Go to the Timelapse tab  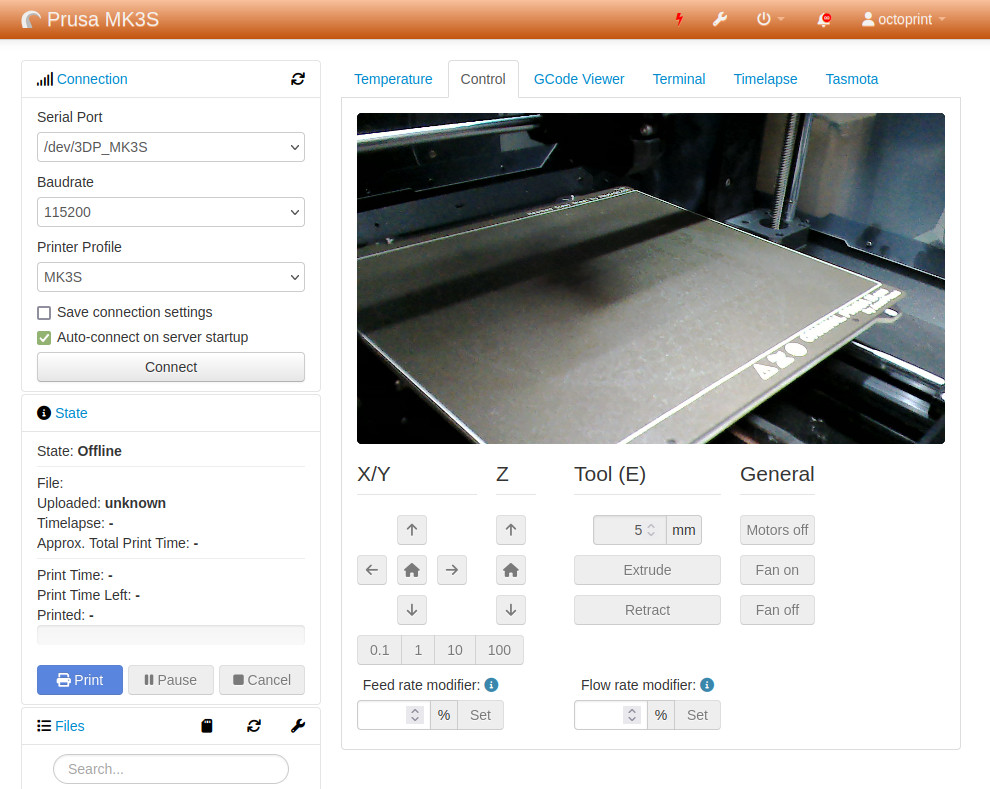pos(765,79)
